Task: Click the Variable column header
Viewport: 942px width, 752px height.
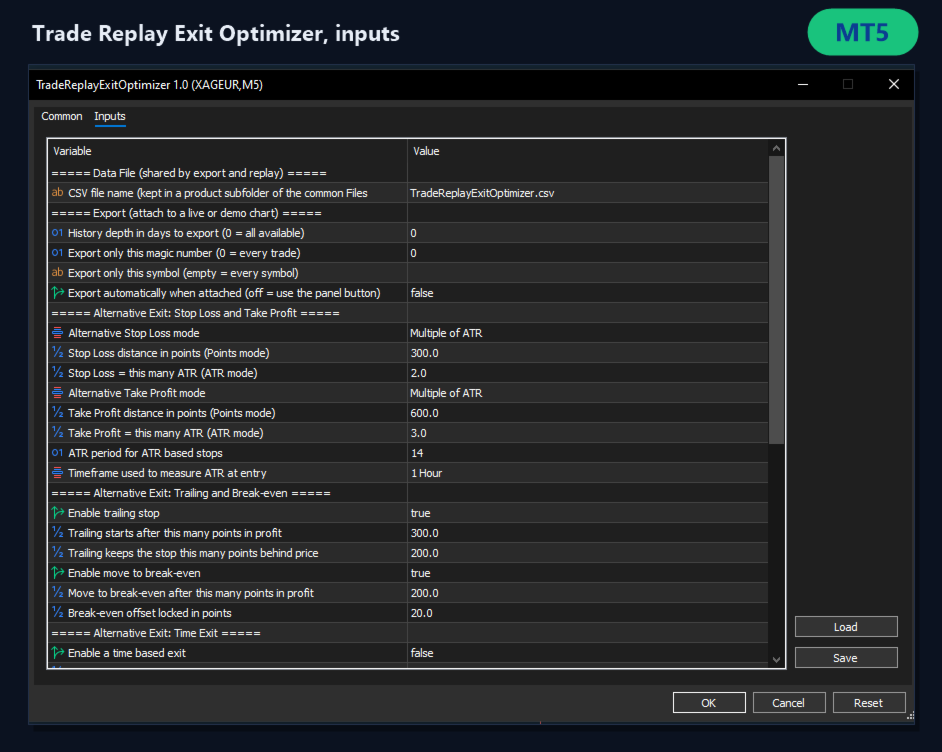Action: pos(228,151)
